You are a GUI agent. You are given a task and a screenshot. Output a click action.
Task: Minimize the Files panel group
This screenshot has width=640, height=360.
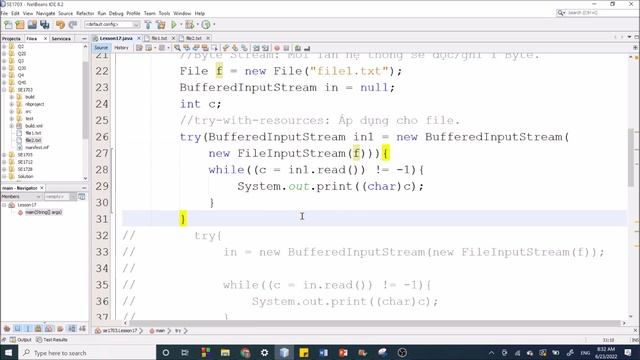84,38
